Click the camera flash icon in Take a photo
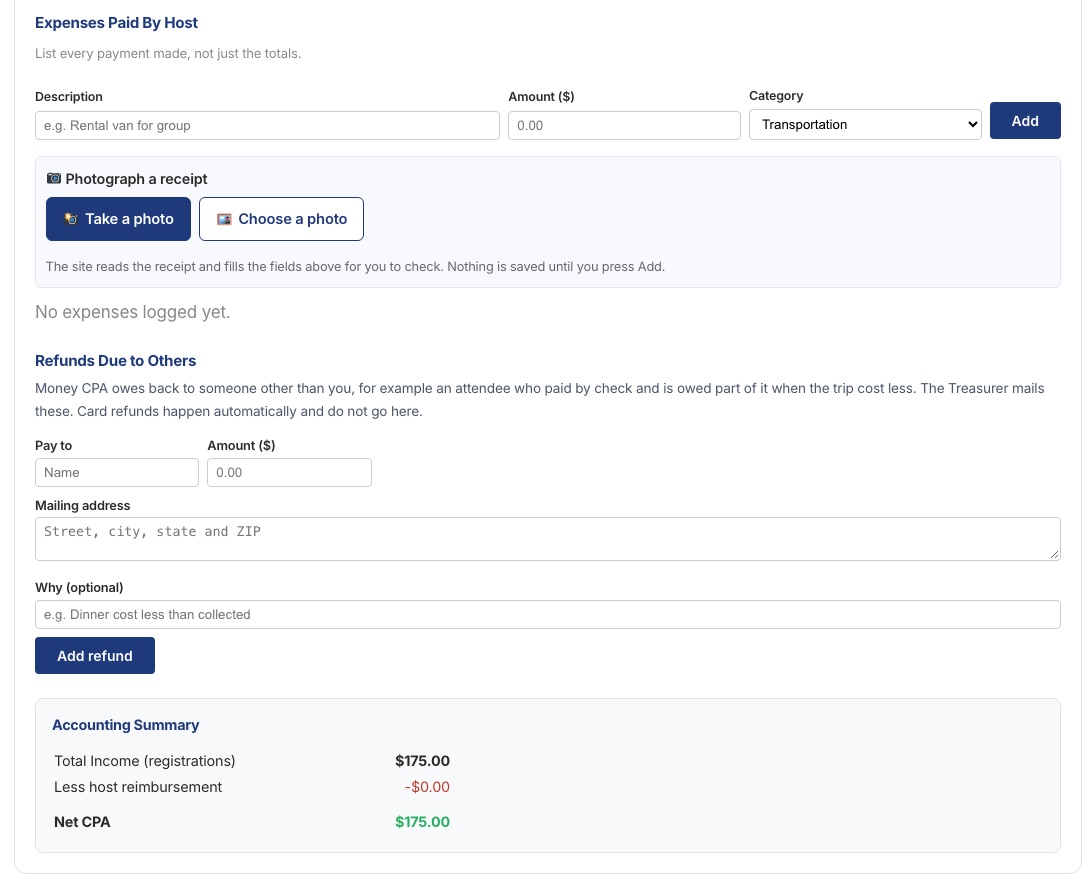Screen dimensions: 1082x895 (70, 219)
